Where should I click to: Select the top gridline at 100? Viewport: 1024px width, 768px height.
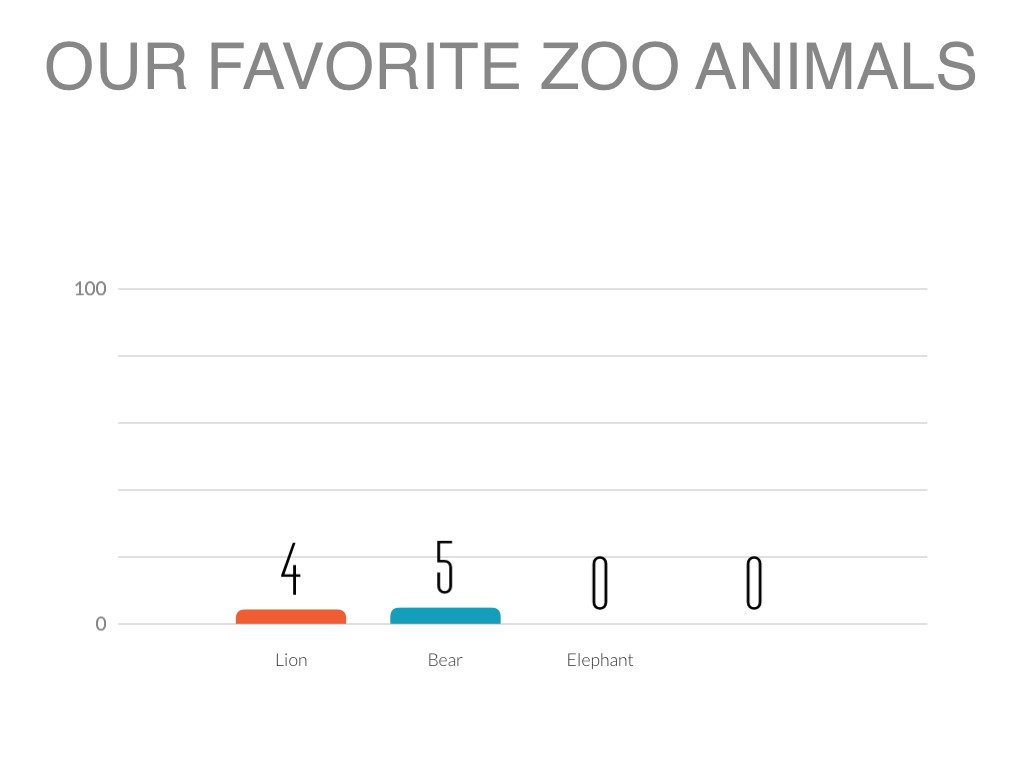click(x=700, y=289)
